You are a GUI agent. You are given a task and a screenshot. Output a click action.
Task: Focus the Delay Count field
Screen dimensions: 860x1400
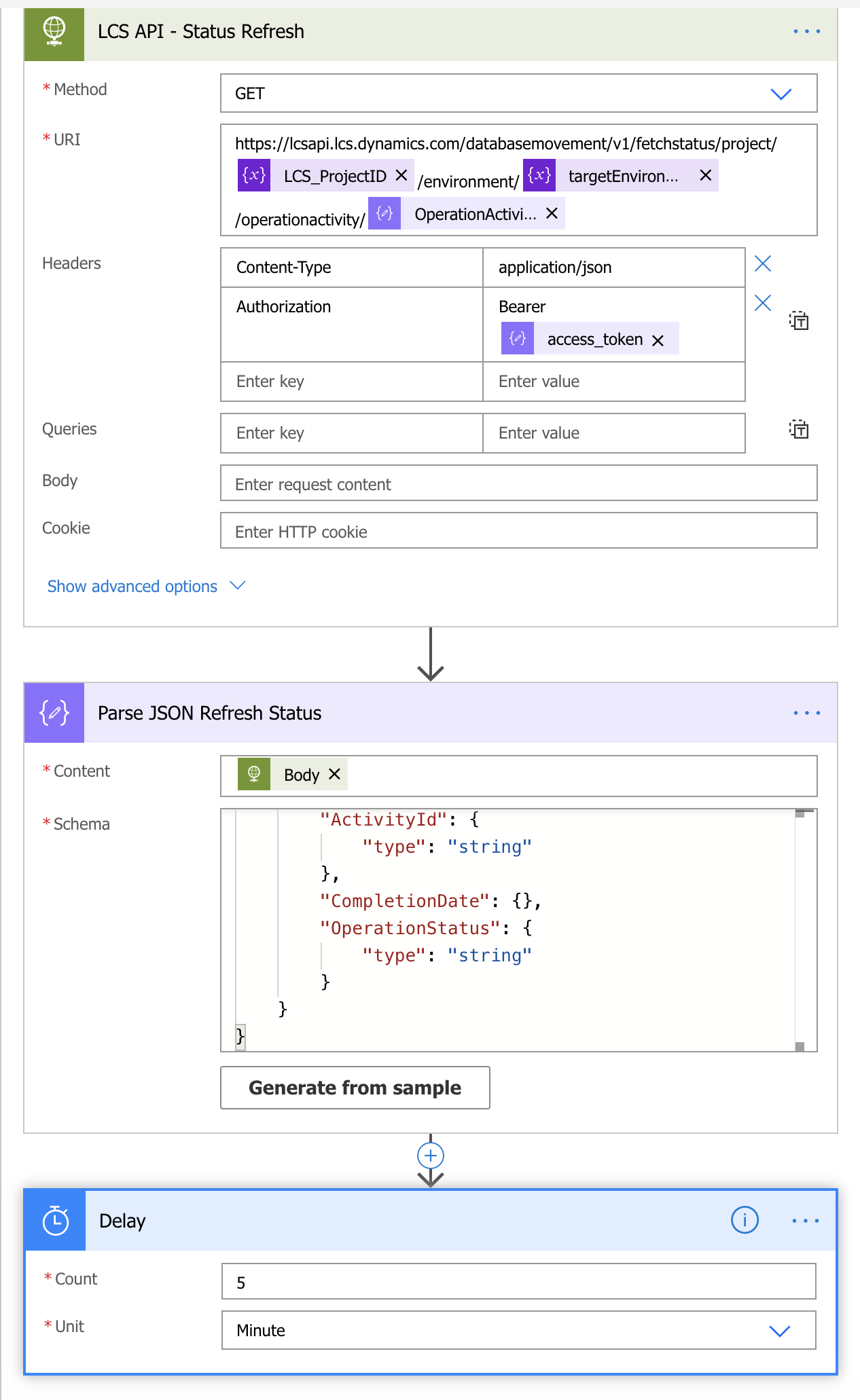(x=519, y=1281)
